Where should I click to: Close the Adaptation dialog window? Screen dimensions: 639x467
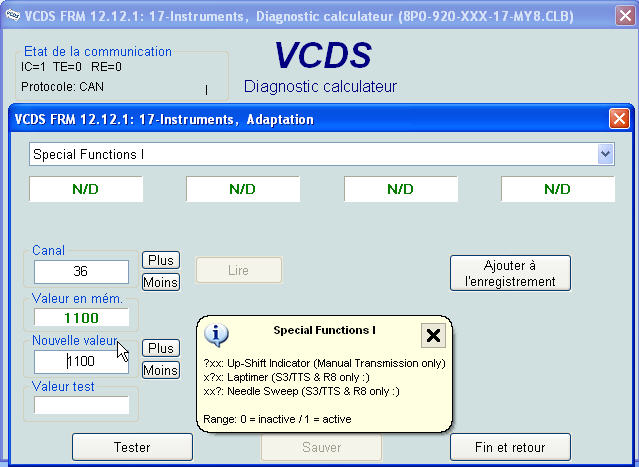(619, 119)
